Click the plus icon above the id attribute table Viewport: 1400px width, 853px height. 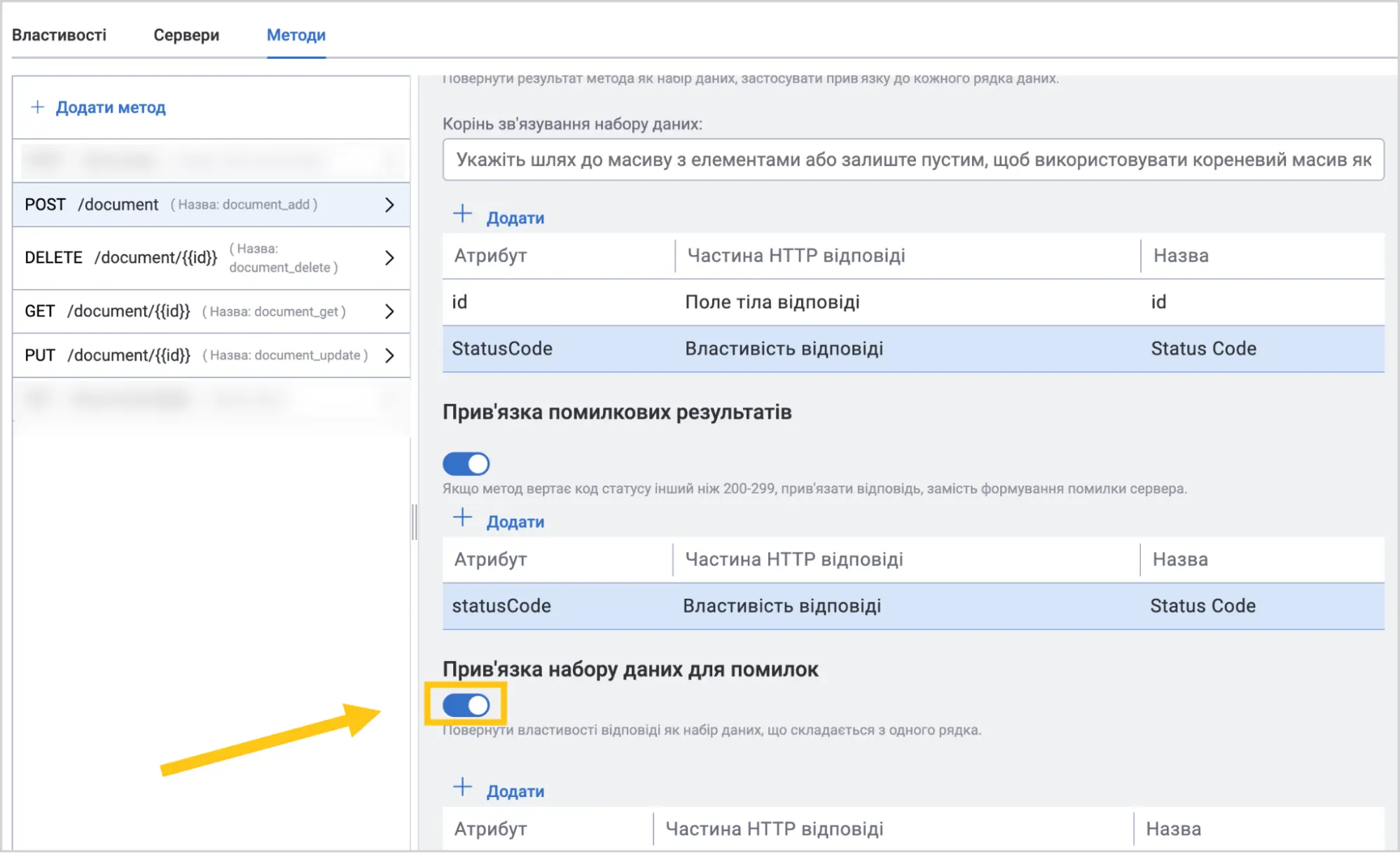pyautogui.click(x=462, y=214)
